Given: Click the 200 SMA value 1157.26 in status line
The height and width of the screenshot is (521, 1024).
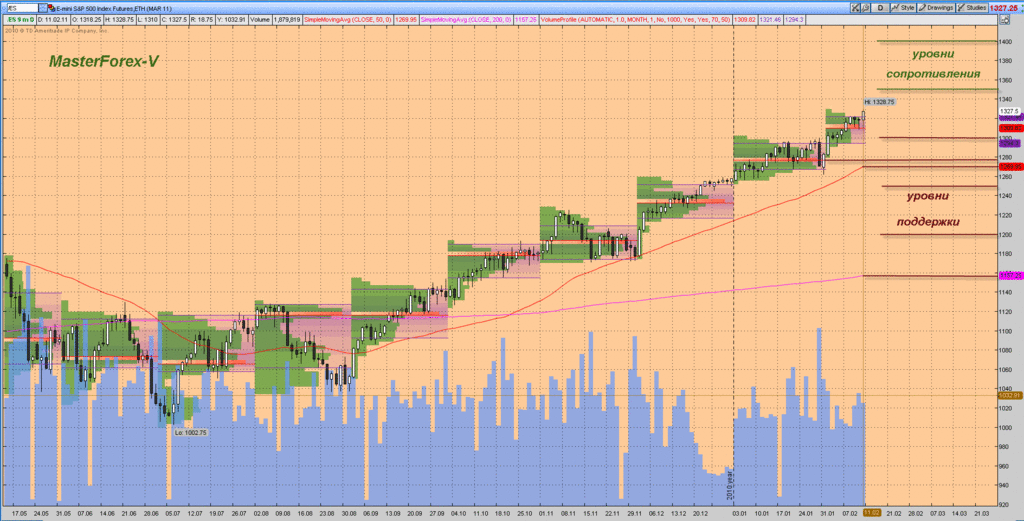Looking at the screenshot, I should tap(526, 20).
